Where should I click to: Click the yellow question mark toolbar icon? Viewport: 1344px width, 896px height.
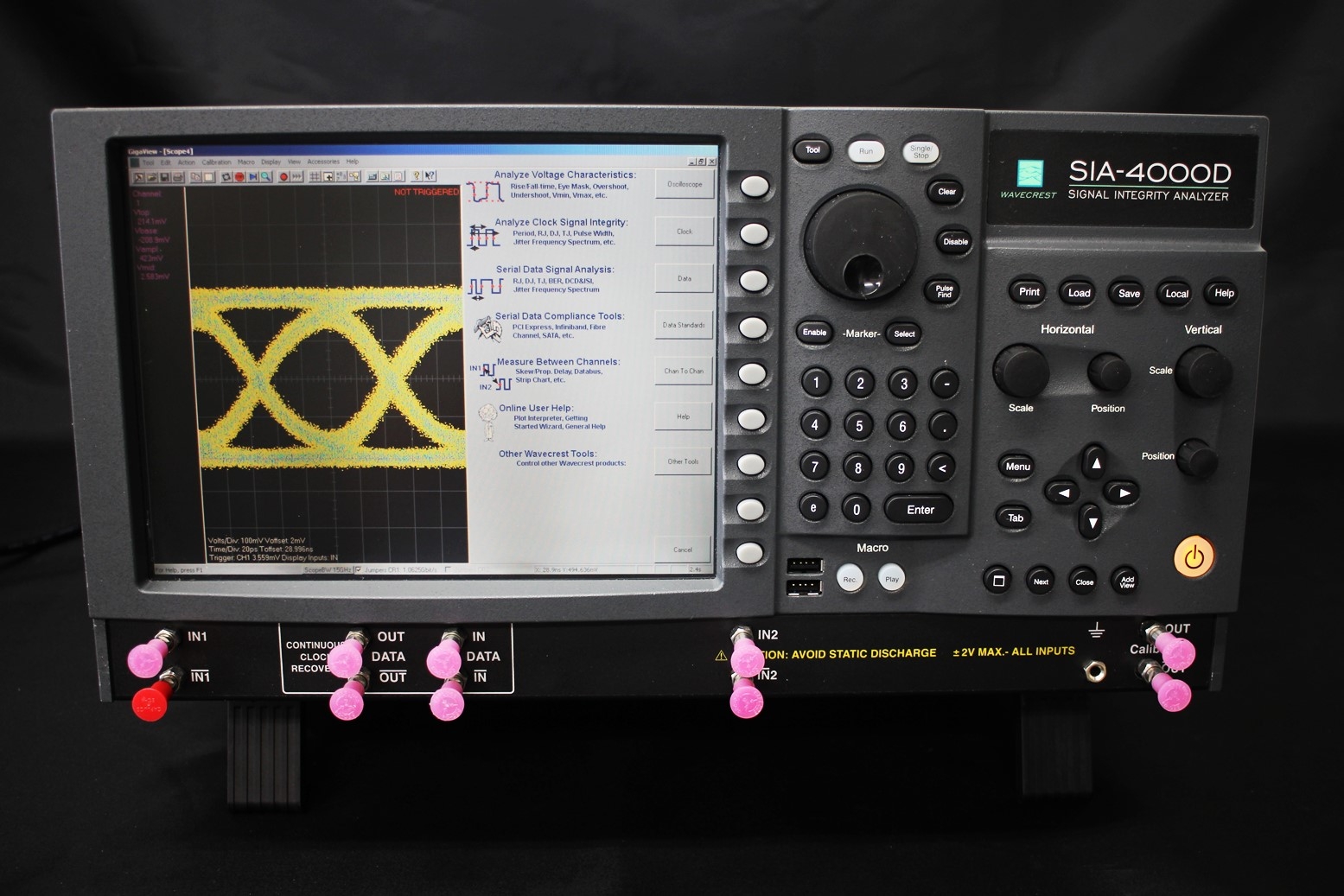417,176
